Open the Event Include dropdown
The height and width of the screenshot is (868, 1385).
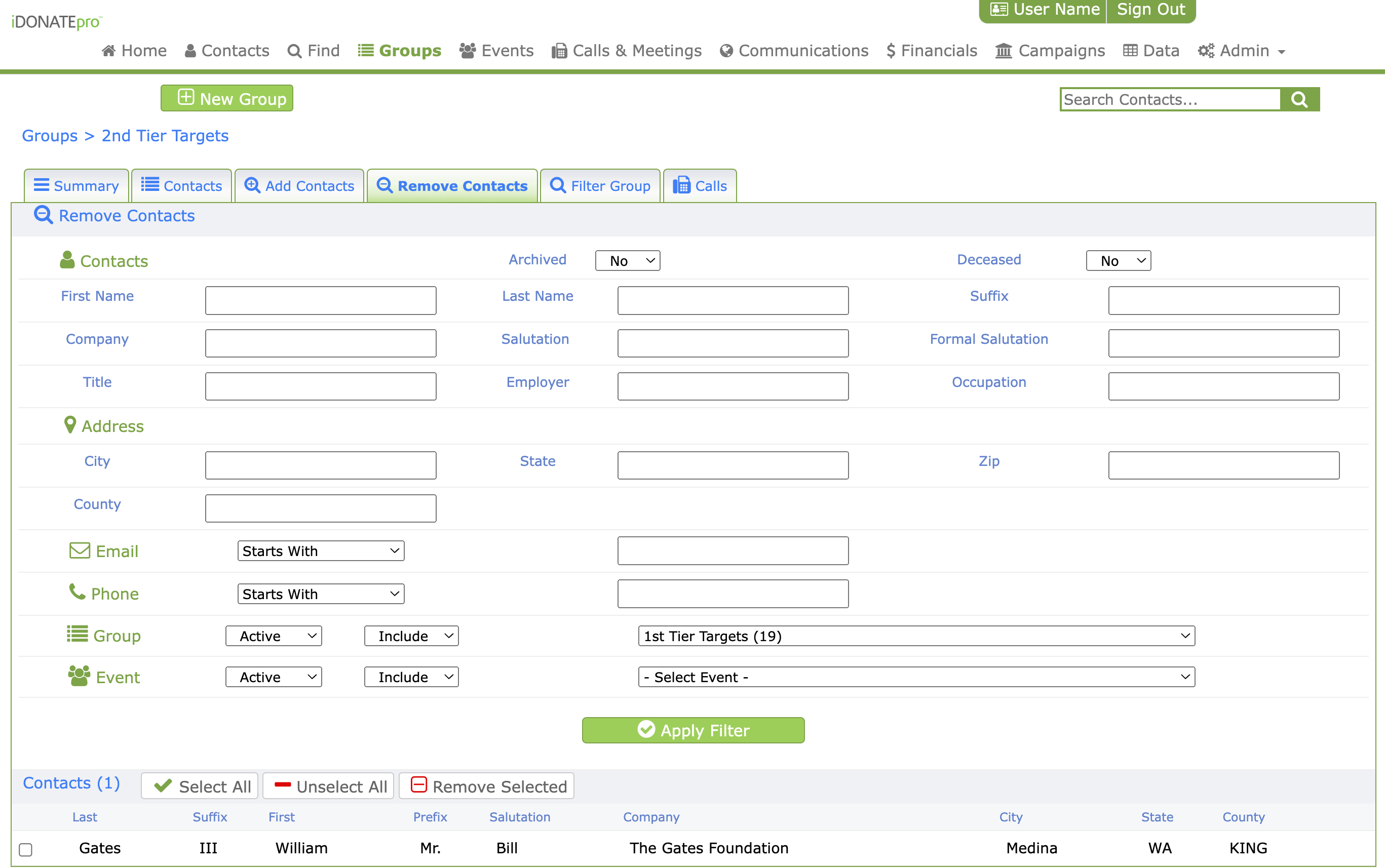click(x=411, y=677)
